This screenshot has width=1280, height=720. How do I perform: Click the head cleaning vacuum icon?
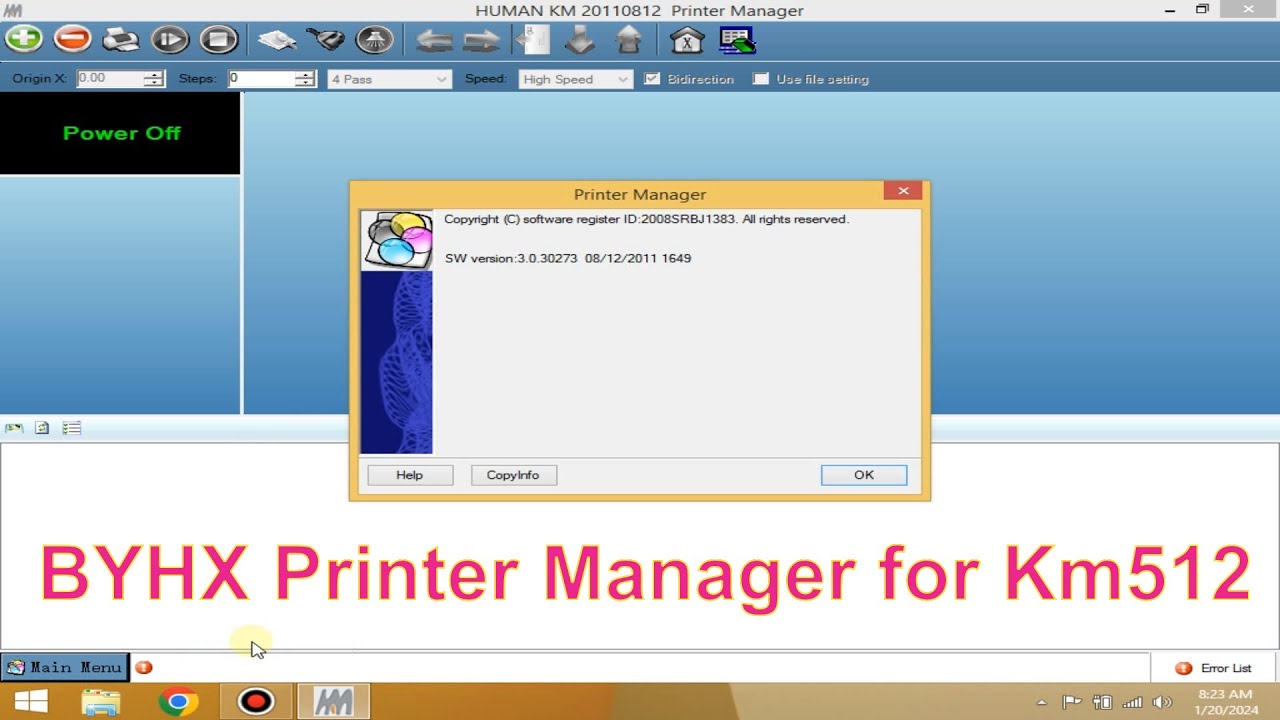pos(325,40)
